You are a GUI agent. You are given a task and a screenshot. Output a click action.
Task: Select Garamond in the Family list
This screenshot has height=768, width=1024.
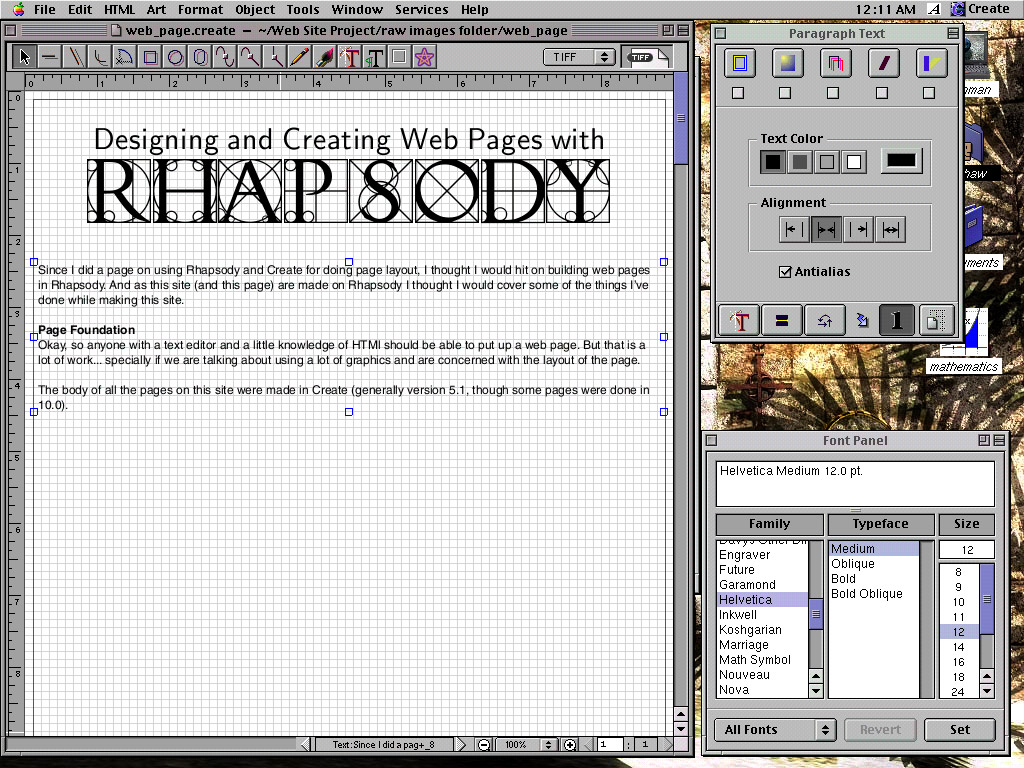point(762,584)
